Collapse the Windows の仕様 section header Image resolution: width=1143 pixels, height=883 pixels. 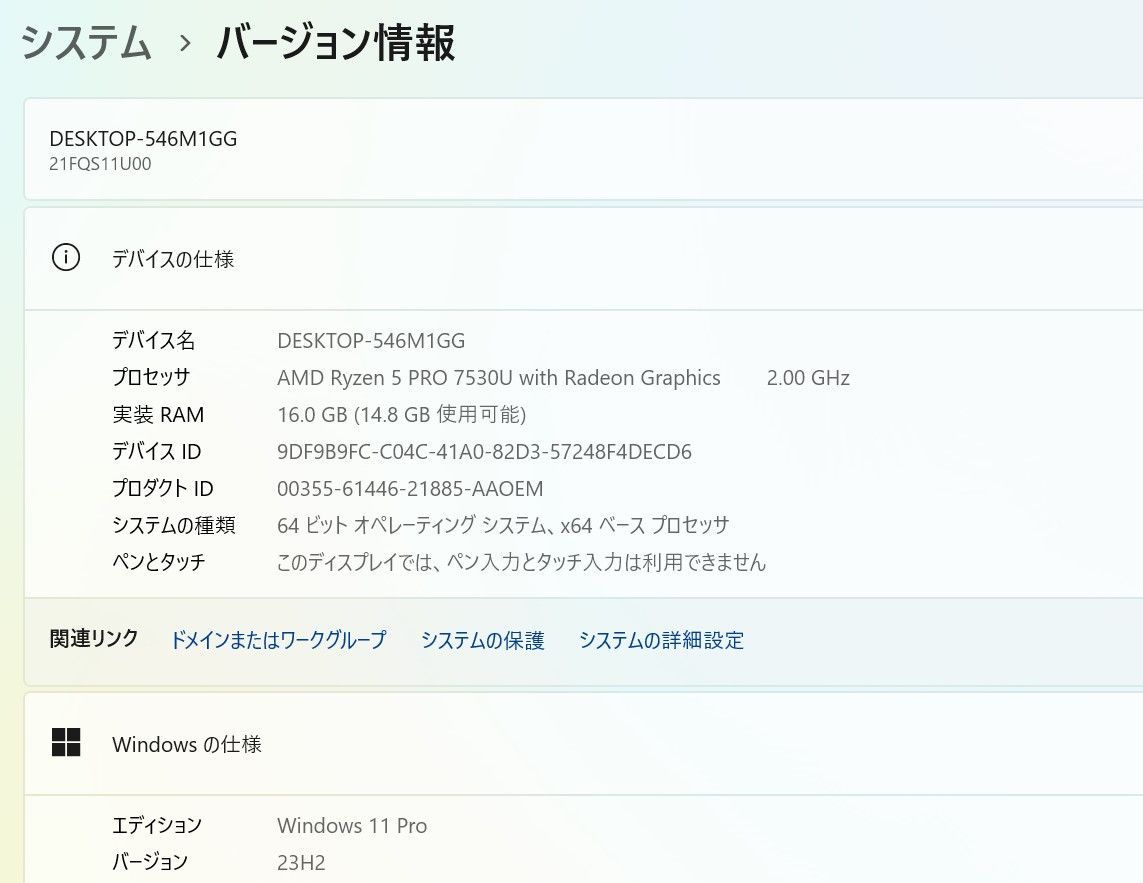point(583,744)
